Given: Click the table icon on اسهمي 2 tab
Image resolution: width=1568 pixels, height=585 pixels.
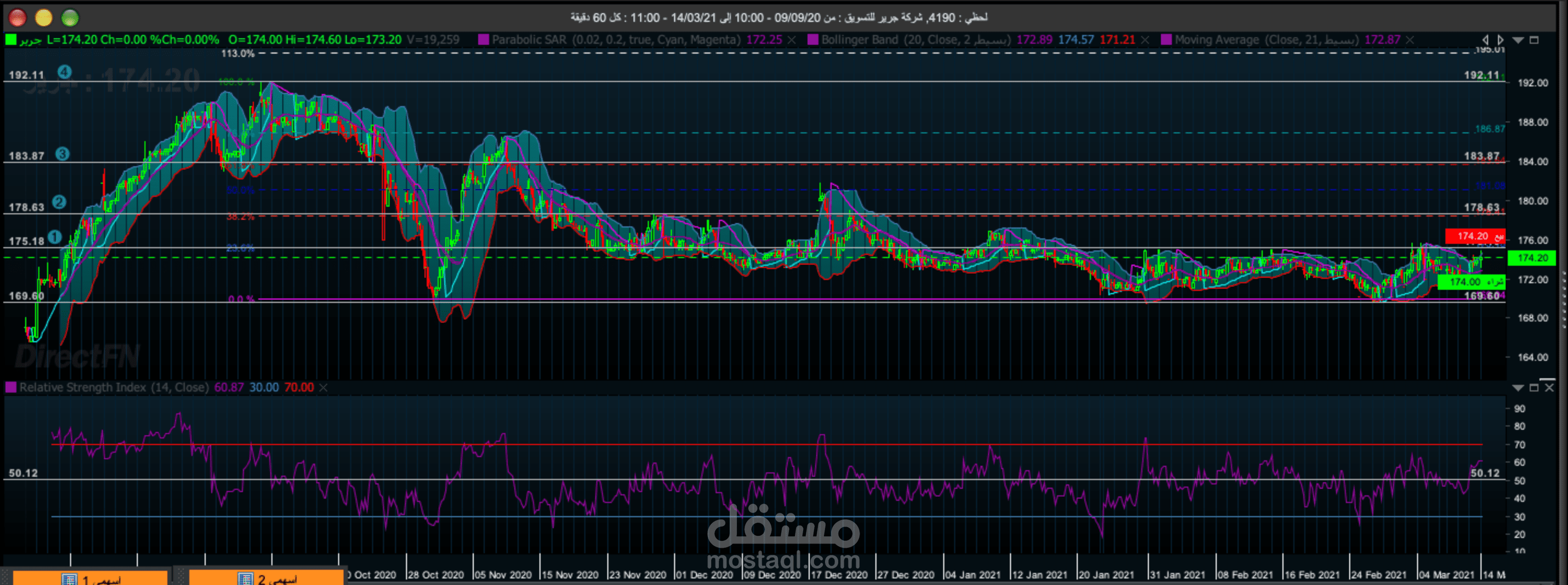Looking at the screenshot, I should [245, 579].
